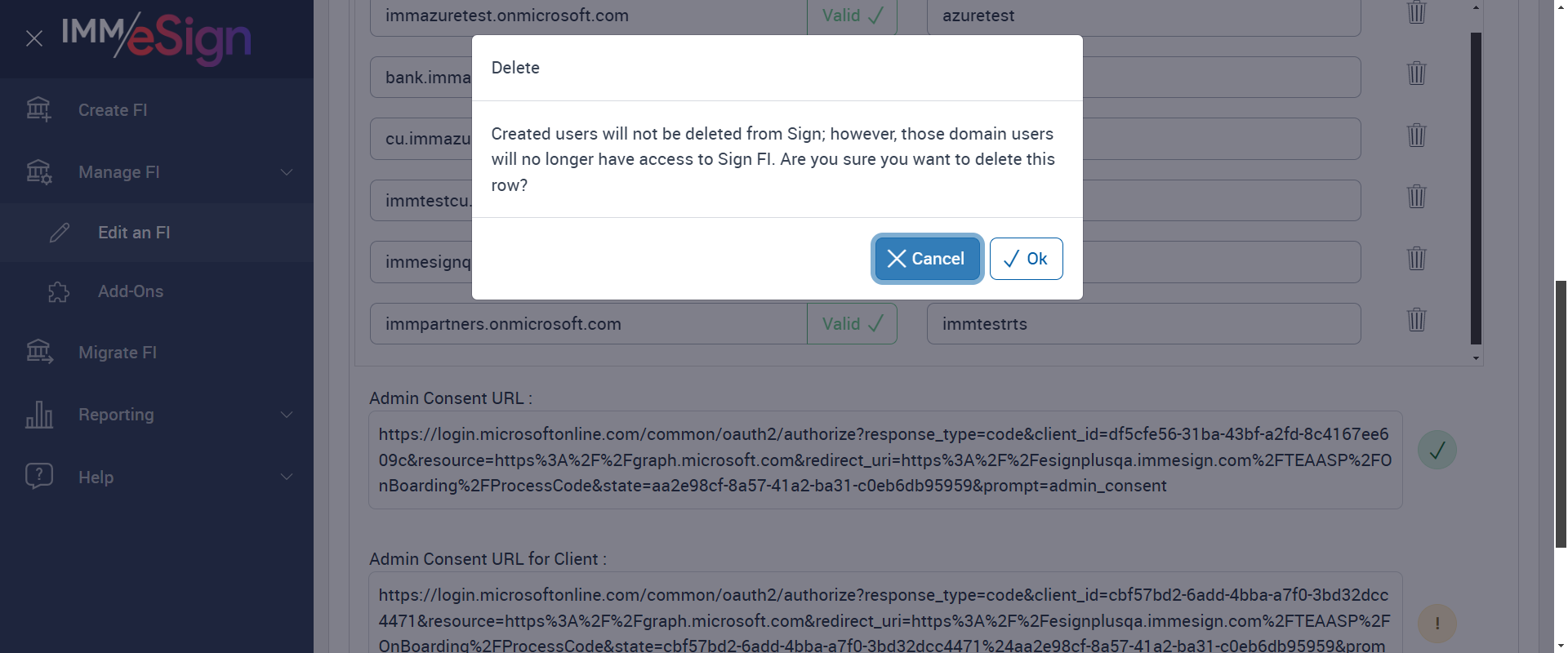Expand the Reporting menu chevron
This screenshot has height=653, width=1568.
tap(287, 415)
